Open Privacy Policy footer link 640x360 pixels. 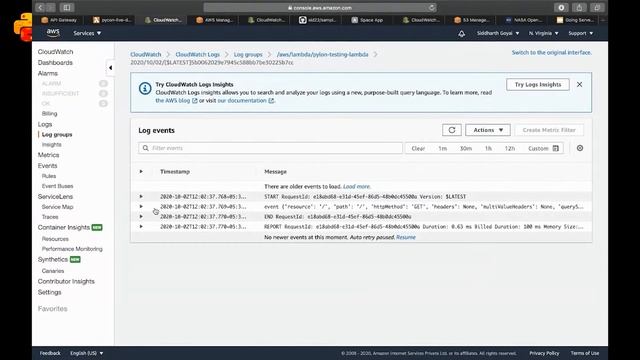[x=544, y=353]
